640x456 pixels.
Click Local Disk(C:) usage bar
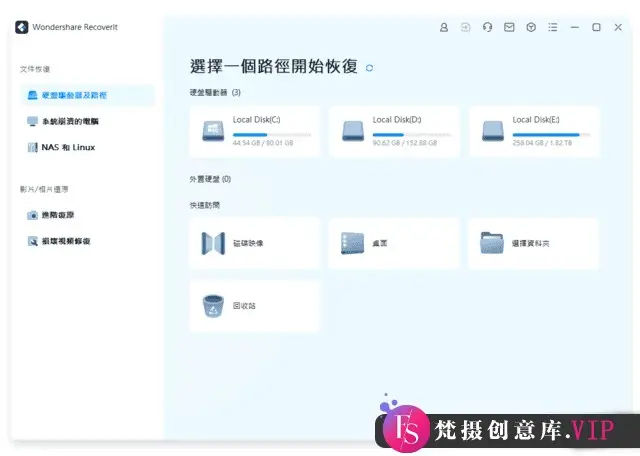pyautogui.click(x=272, y=134)
